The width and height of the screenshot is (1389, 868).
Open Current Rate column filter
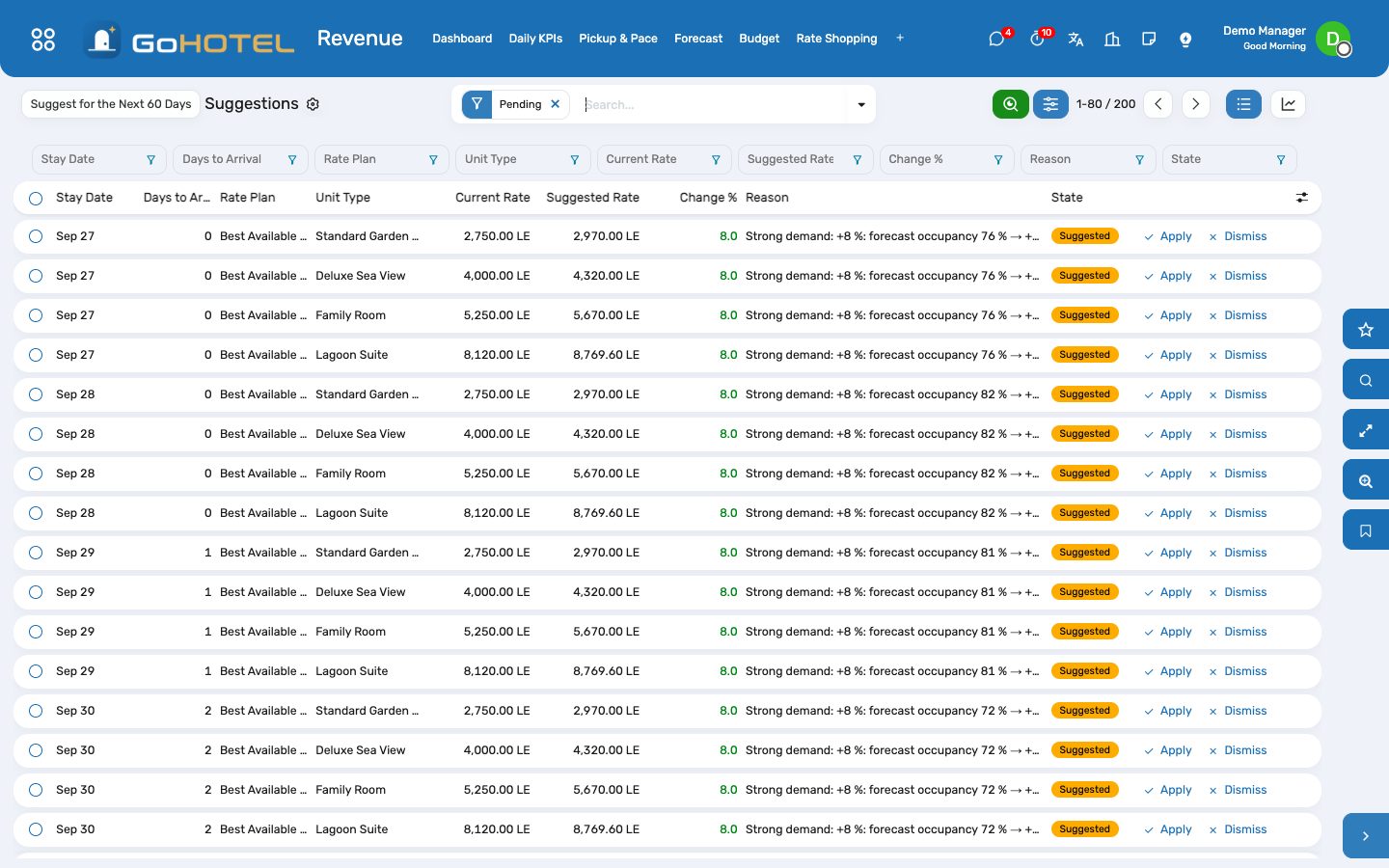click(x=716, y=160)
